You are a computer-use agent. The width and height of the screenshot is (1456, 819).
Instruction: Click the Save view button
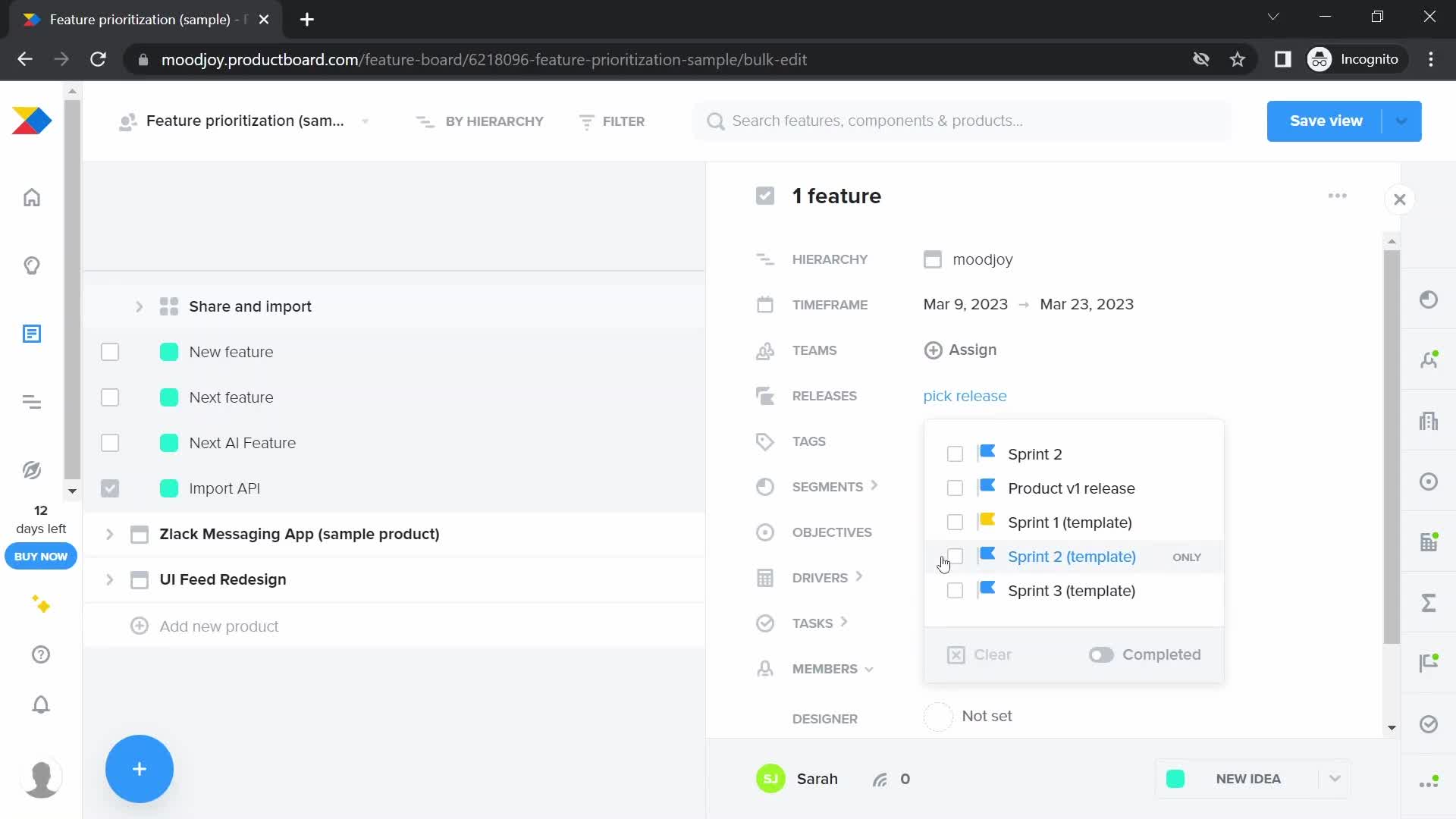click(x=1326, y=120)
